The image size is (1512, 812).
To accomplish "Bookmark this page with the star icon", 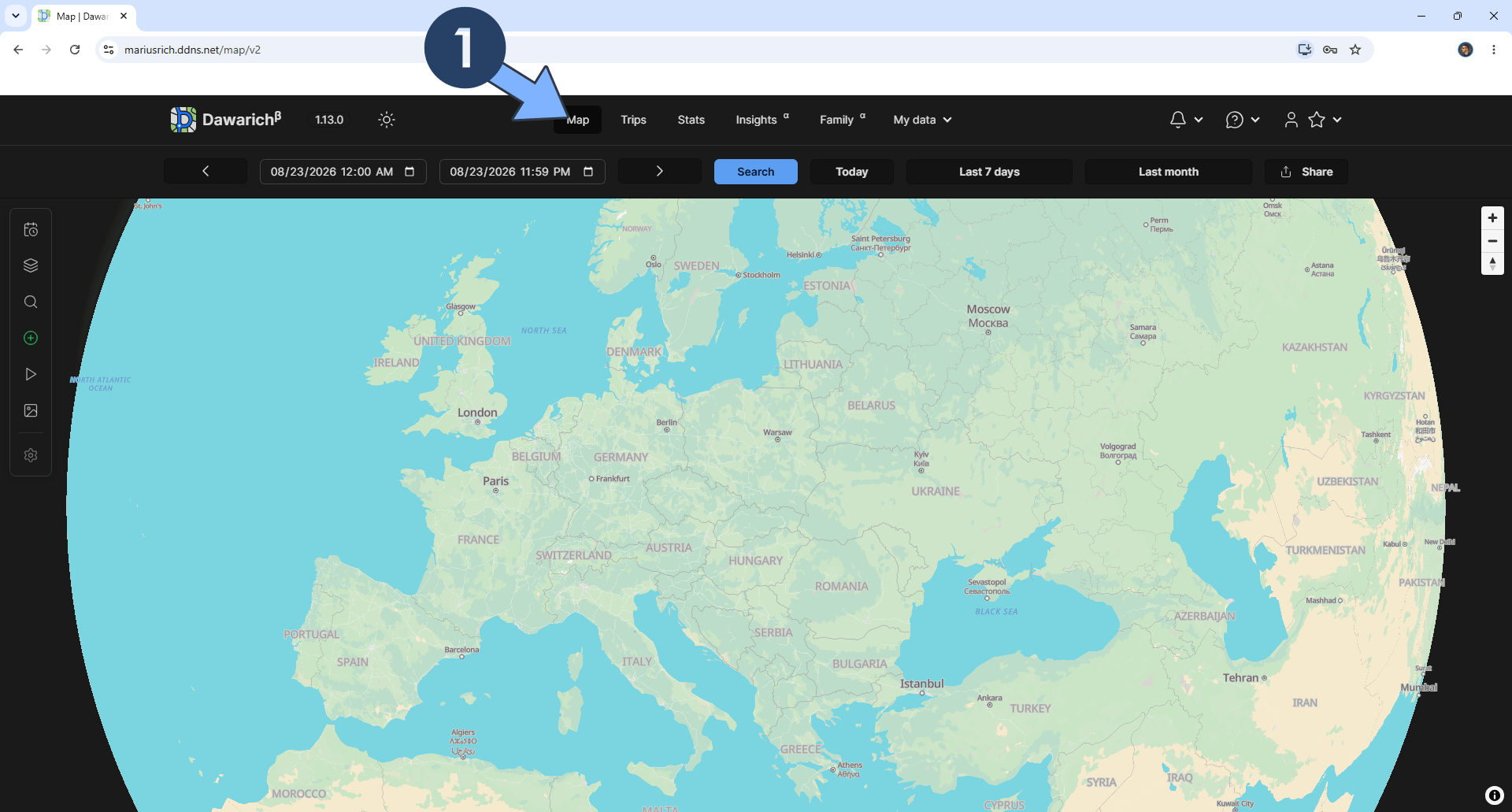I will [x=1355, y=50].
